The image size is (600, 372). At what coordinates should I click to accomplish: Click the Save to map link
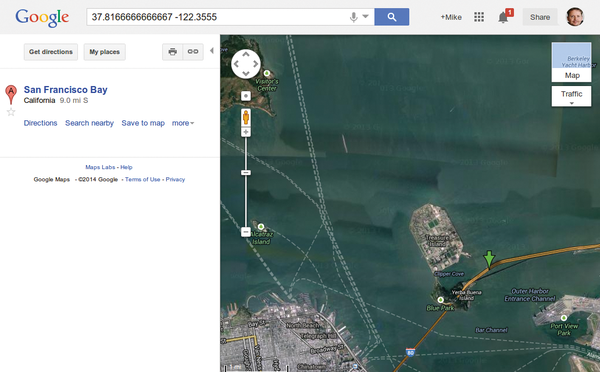click(143, 123)
